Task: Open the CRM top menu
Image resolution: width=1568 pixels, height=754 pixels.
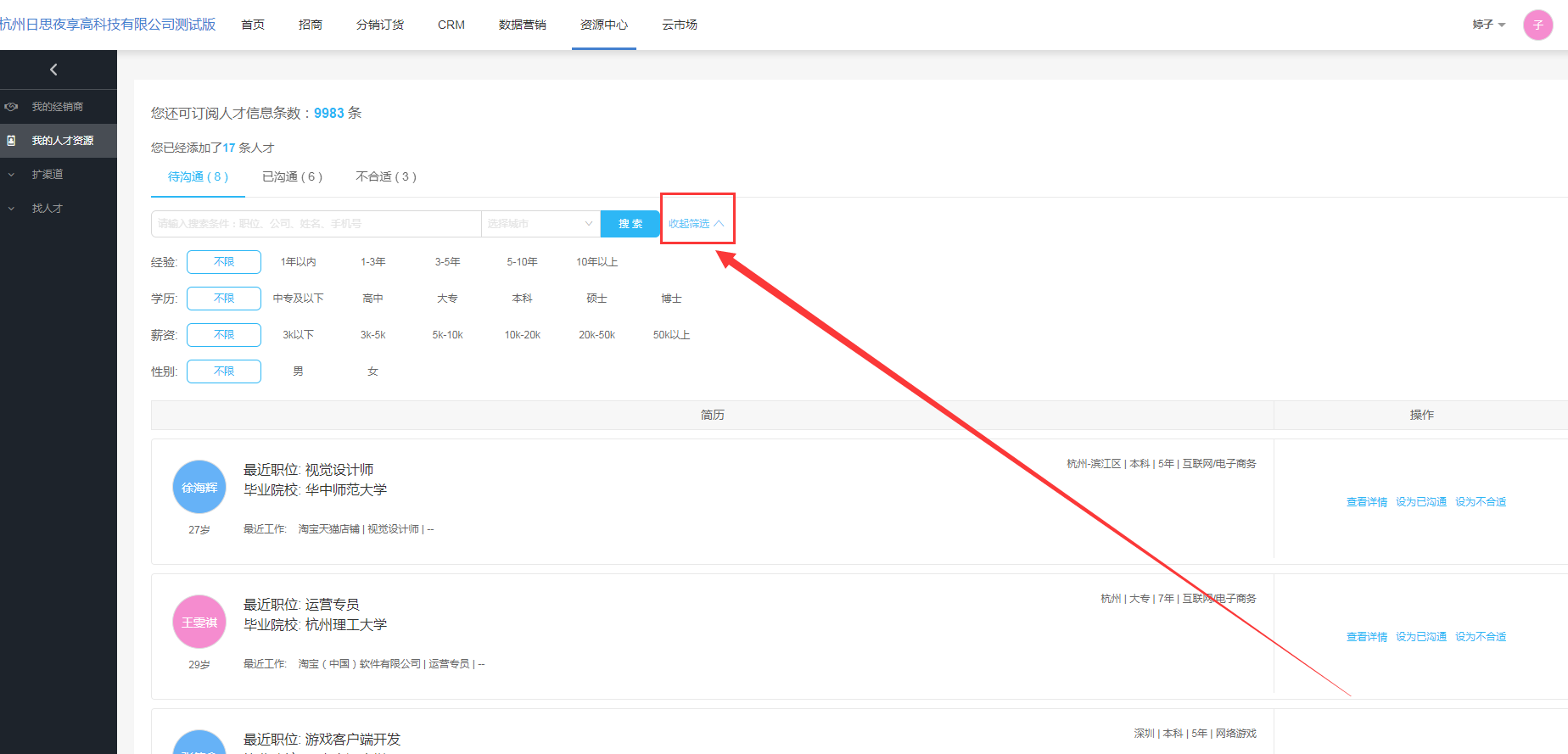Action: [451, 25]
